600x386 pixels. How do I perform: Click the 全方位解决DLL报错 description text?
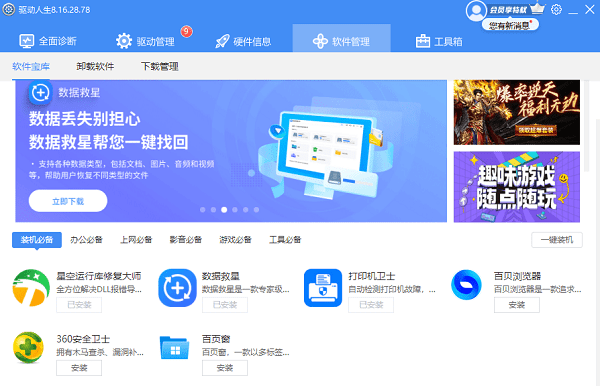[x=99, y=290]
